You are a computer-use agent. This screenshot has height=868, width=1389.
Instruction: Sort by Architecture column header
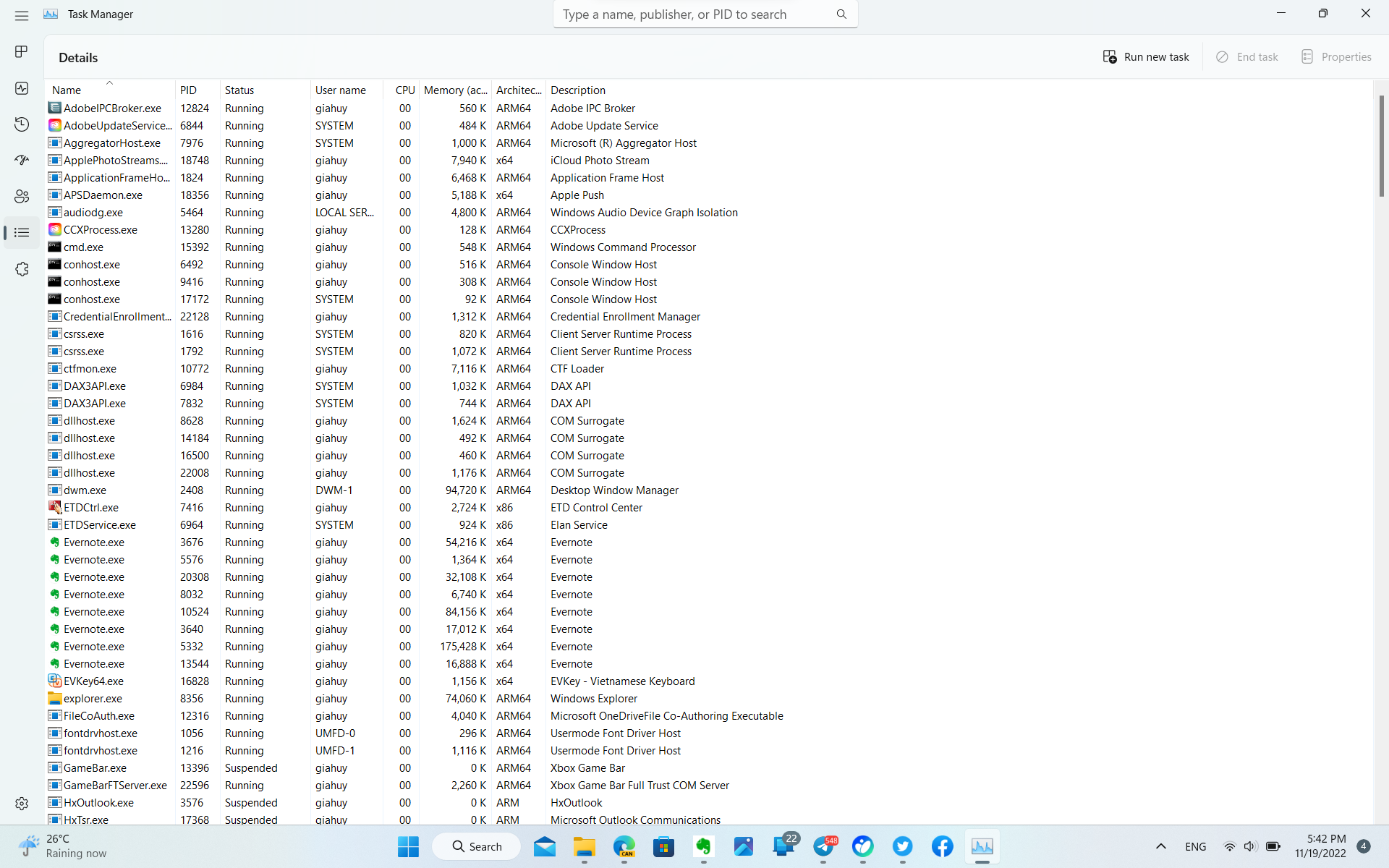[519, 90]
